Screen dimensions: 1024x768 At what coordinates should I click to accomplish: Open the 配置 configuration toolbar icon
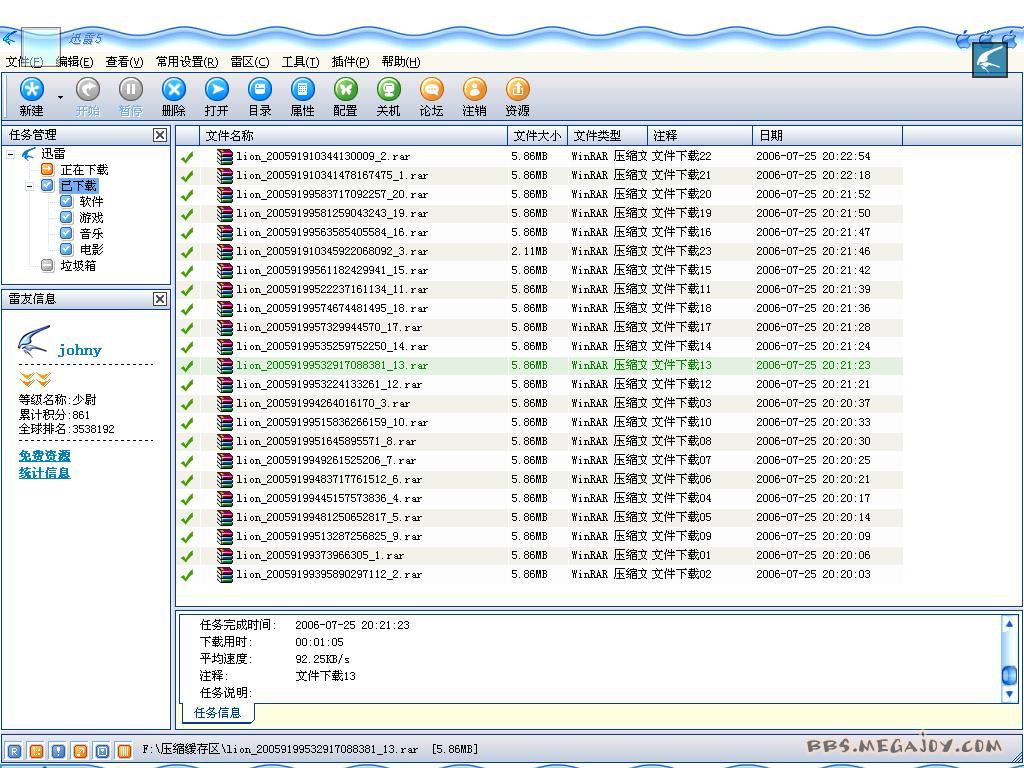point(345,89)
